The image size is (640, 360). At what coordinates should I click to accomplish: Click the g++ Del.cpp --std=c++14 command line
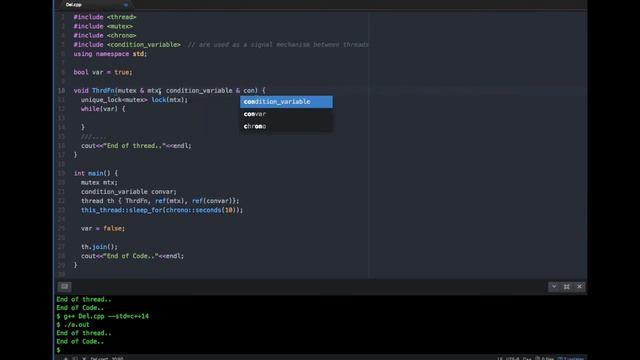[102, 316]
